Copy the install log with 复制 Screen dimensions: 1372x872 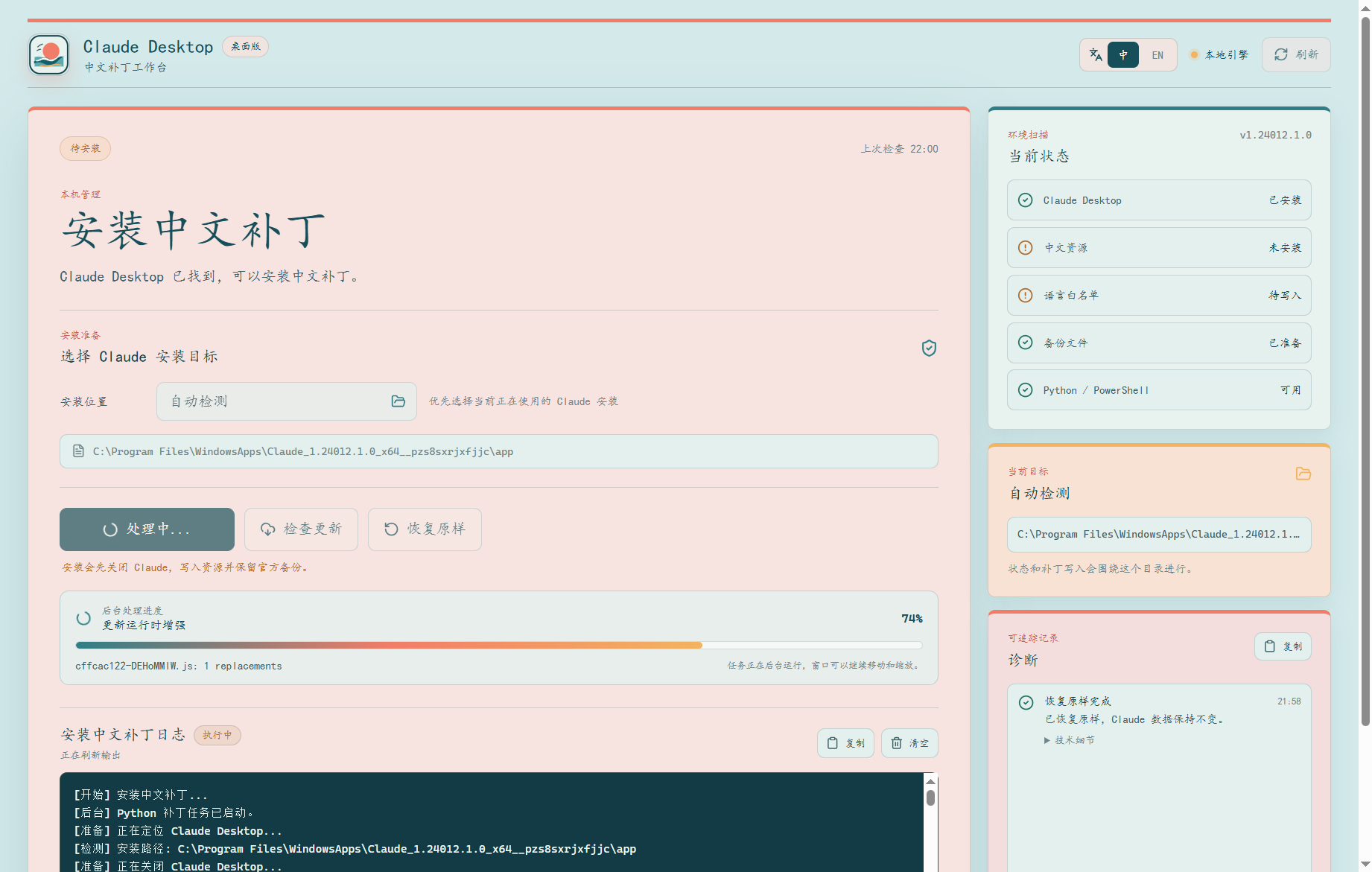click(845, 743)
